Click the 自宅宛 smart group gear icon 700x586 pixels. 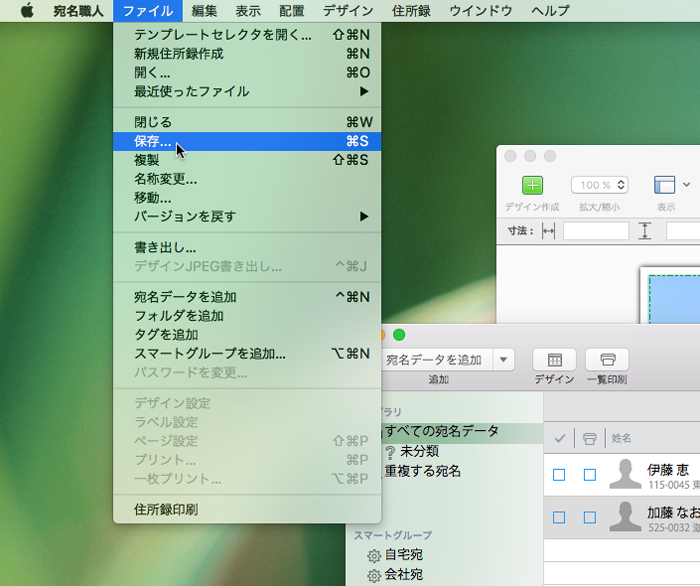click(373, 556)
